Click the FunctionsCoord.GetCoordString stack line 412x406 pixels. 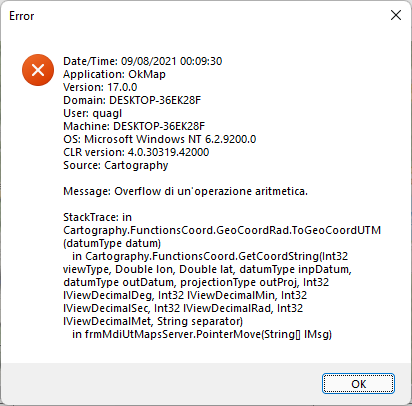tap(210, 256)
